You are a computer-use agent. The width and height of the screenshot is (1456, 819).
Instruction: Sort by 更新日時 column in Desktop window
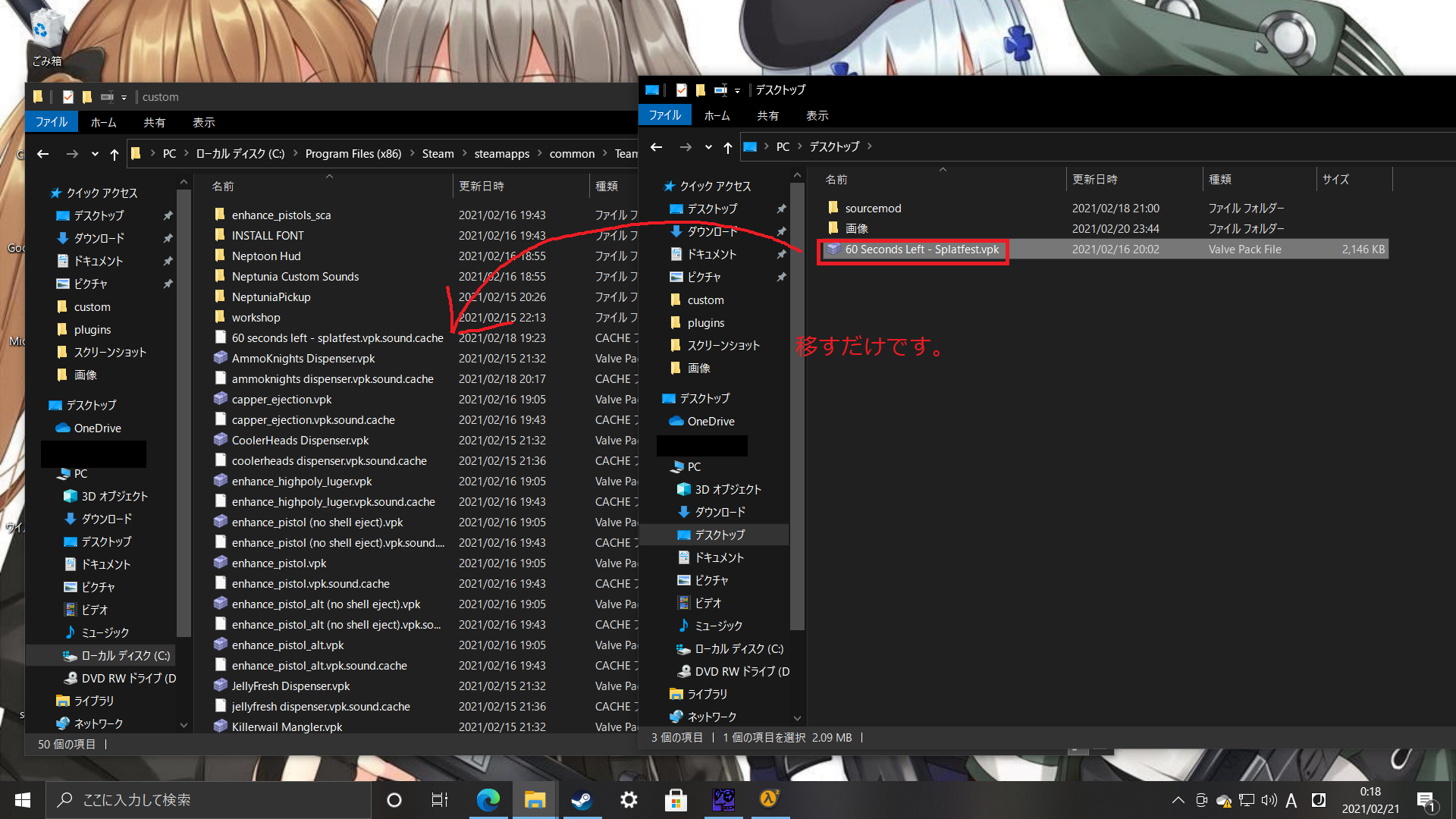[x=1094, y=180]
